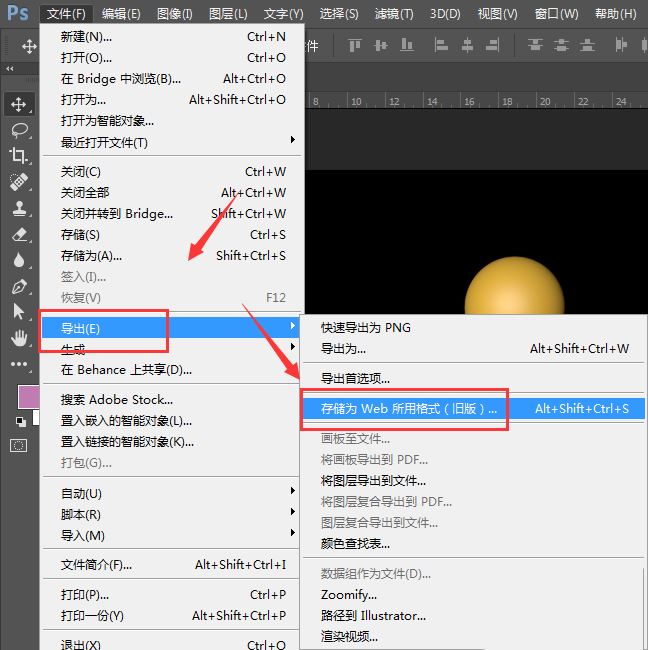Screen dimensions: 648x650
Task: Distribute vertical centers in options bar
Action: click(x=561, y=45)
